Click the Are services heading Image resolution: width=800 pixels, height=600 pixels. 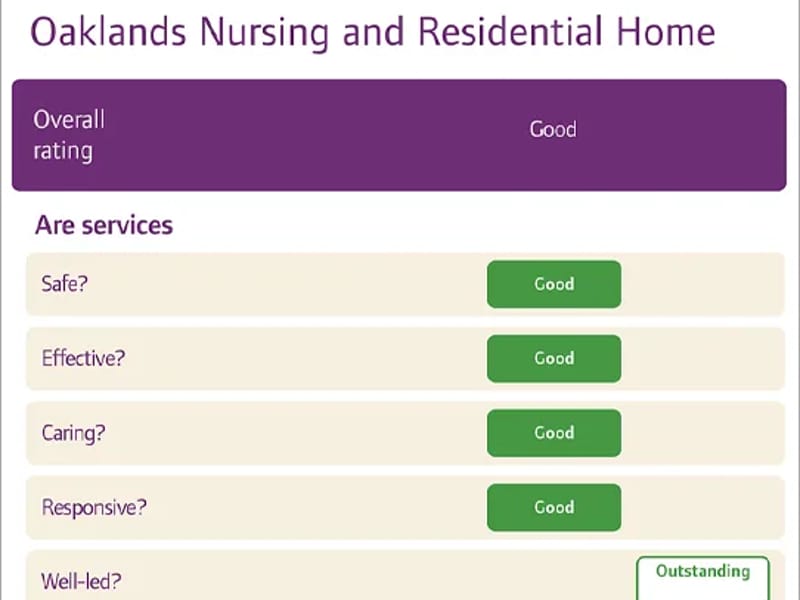[x=104, y=225]
